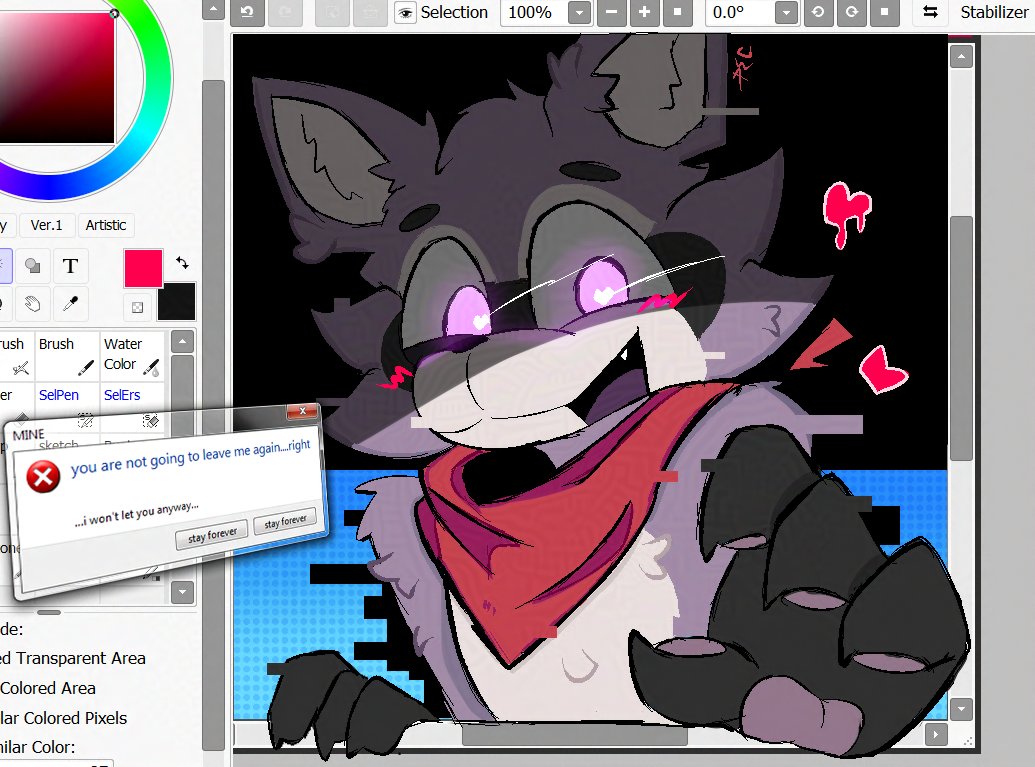
Task: Reset canvas rotation with square button
Action: 885,12
